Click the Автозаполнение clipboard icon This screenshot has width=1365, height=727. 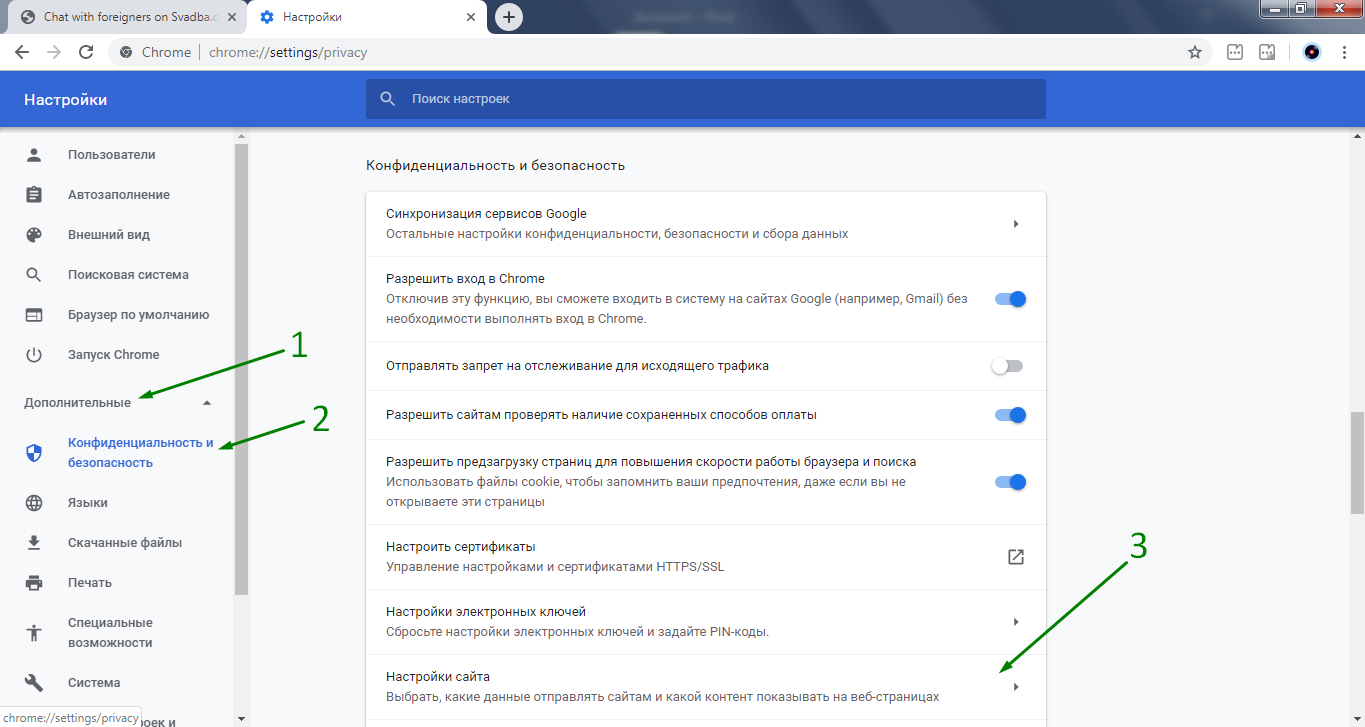(34, 195)
